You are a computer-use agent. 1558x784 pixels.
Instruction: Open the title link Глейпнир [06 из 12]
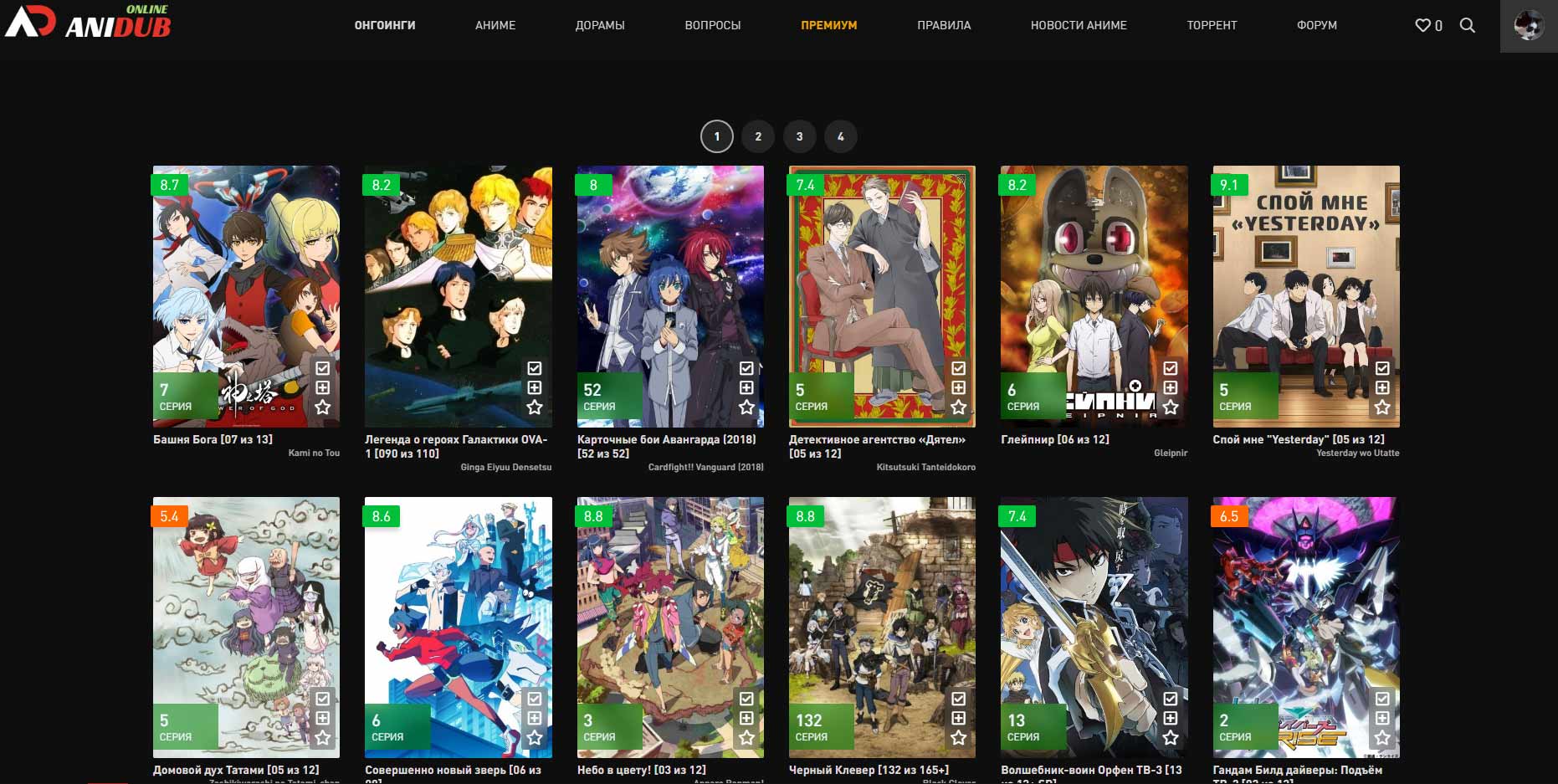[1055, 439]
